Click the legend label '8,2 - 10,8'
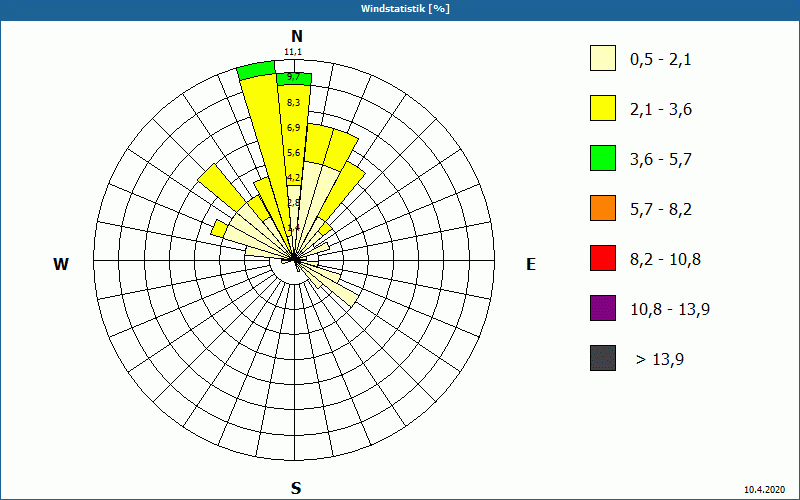 click(665, 260)
